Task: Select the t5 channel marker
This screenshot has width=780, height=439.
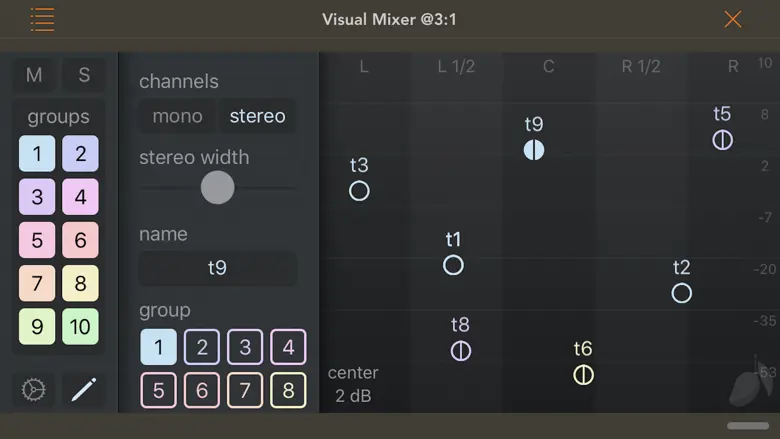Action: (722, 140)
